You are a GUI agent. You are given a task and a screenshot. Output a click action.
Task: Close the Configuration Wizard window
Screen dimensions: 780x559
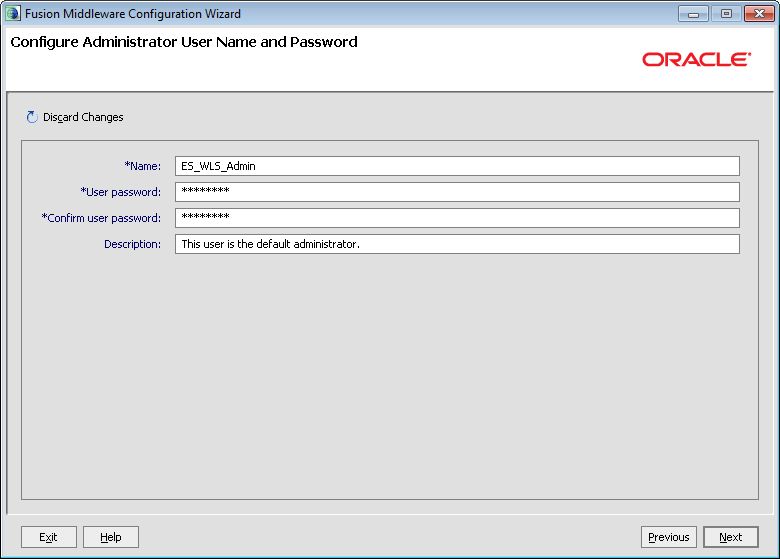[x=759, y=14]
